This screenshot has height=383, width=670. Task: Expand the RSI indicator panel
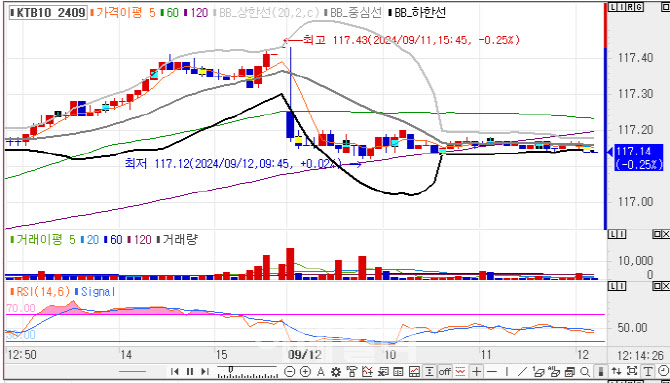(x=656, y=286)
